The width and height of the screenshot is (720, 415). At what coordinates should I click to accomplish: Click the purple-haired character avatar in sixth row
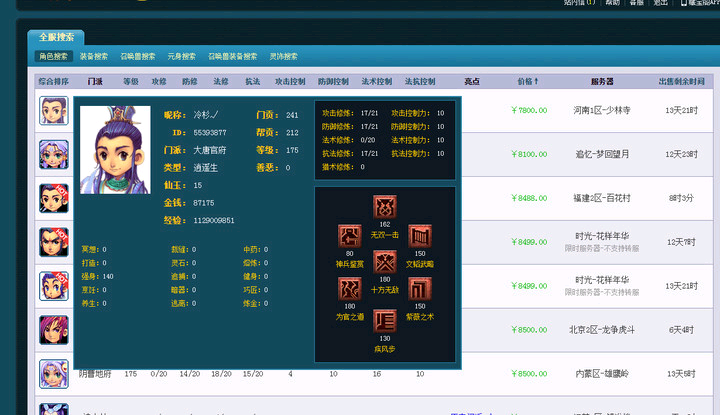[54, 329]
